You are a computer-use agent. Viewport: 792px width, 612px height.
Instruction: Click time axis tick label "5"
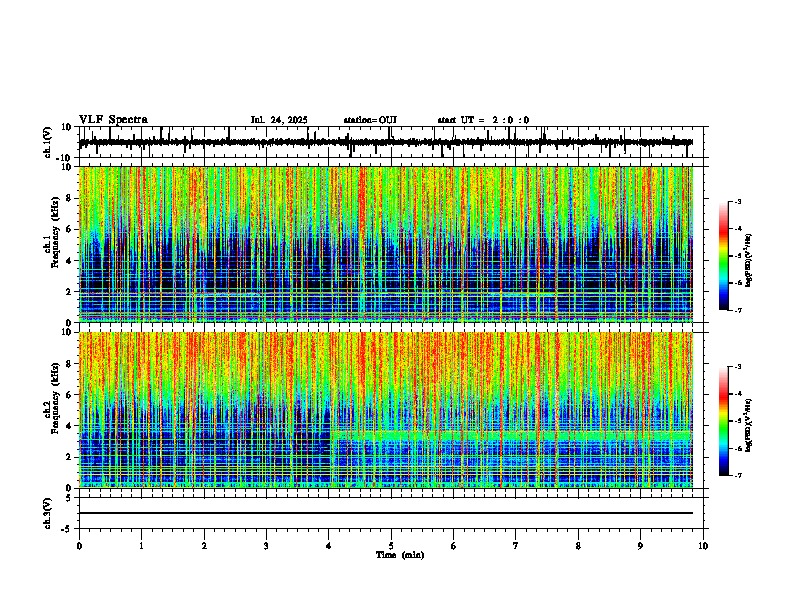(391, 546)
